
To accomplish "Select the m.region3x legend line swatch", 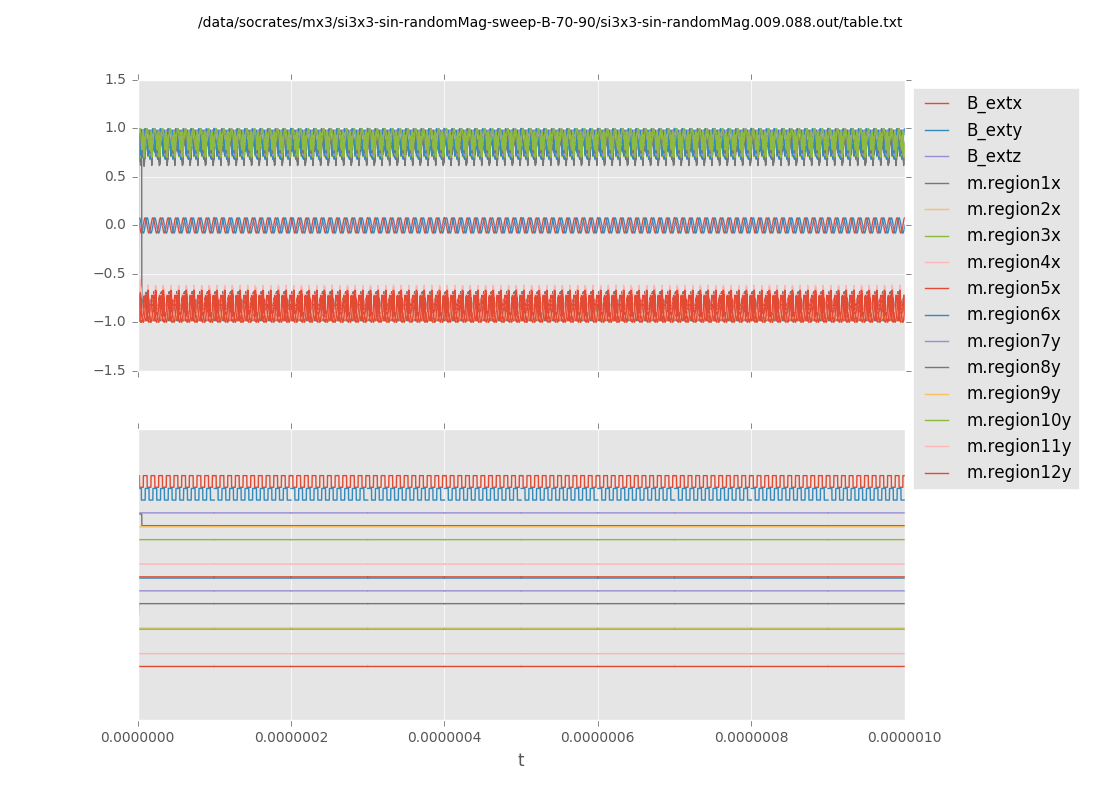I will pyautogui.click(x=936, y=236).
